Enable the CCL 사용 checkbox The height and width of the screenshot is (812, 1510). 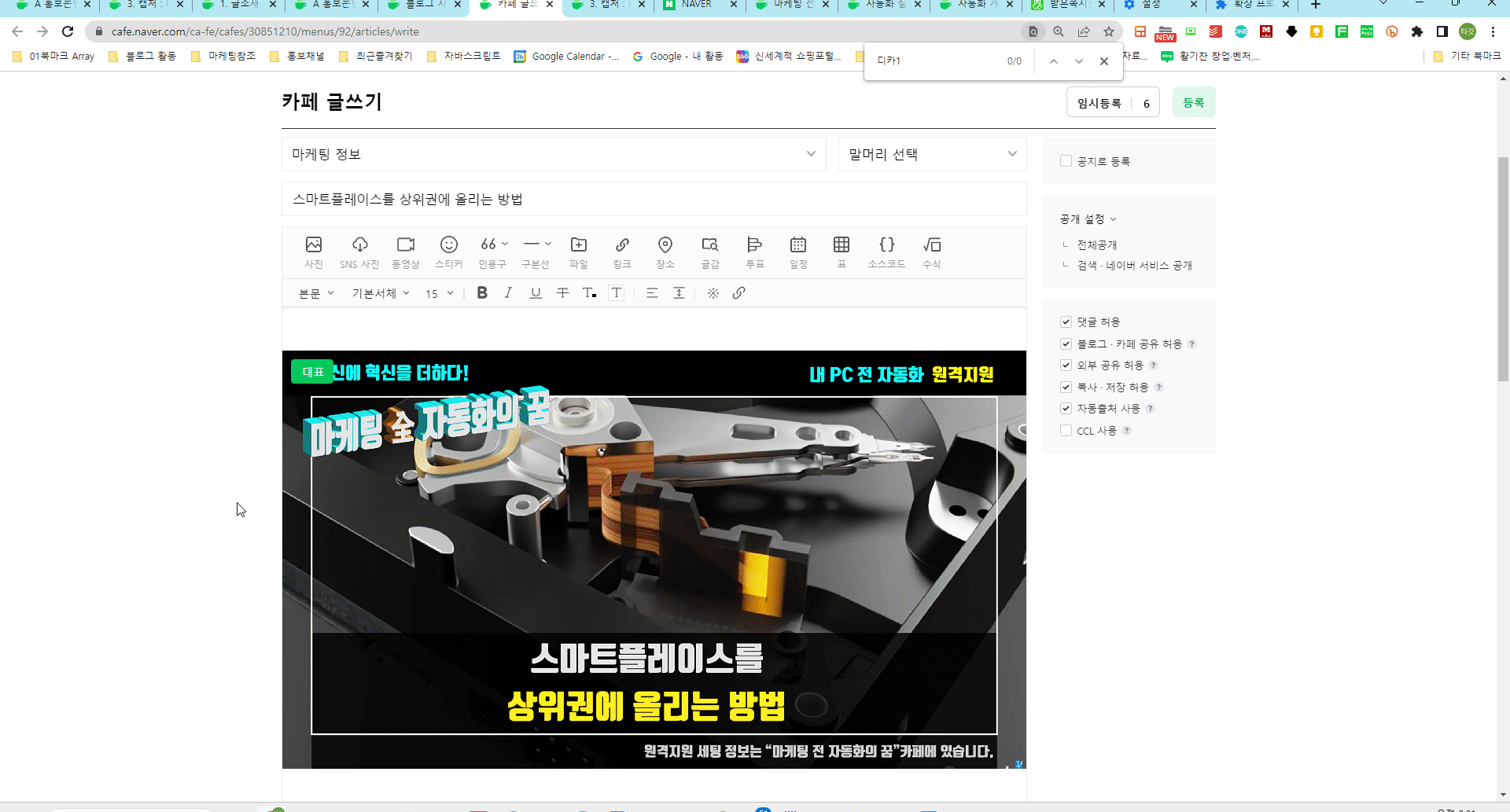click(1066, 430)
